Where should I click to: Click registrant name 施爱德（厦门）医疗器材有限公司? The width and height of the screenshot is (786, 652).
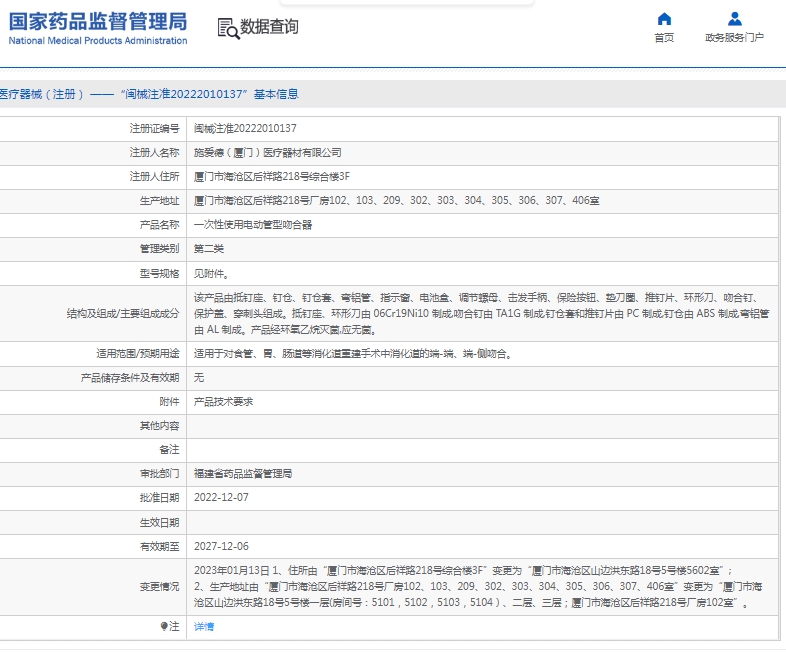coord(268,152)
